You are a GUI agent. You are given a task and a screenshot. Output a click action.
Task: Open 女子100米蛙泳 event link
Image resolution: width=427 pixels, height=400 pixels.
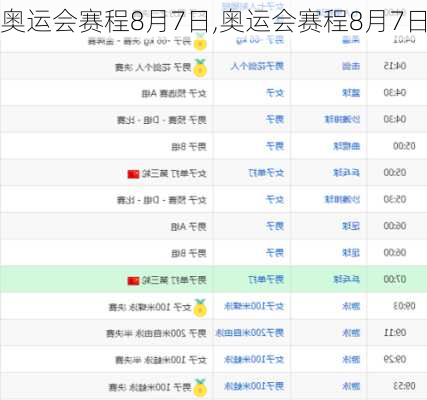tap(254, 359)
